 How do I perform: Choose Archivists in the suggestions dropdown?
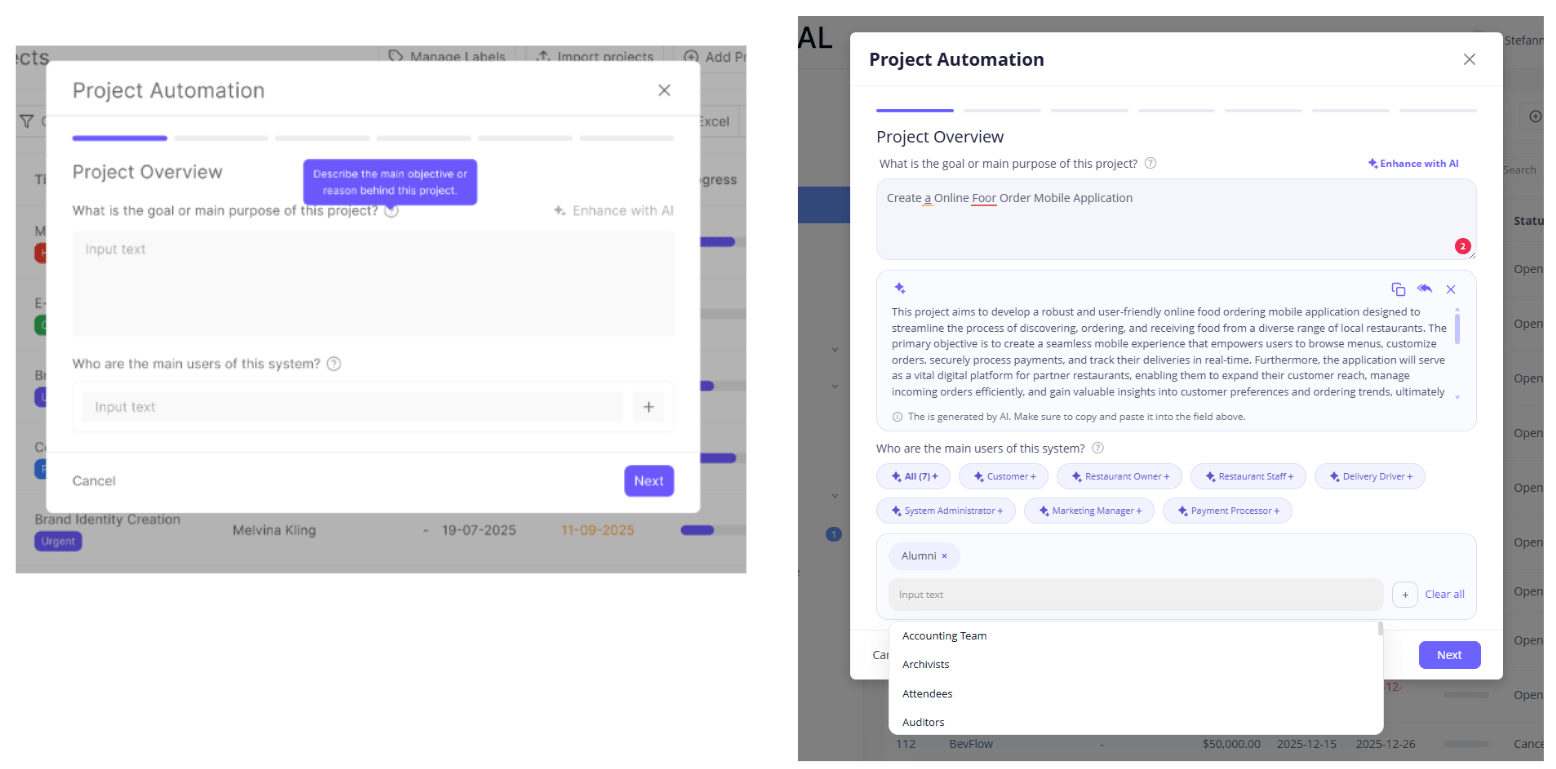click(x=925, y=664)
